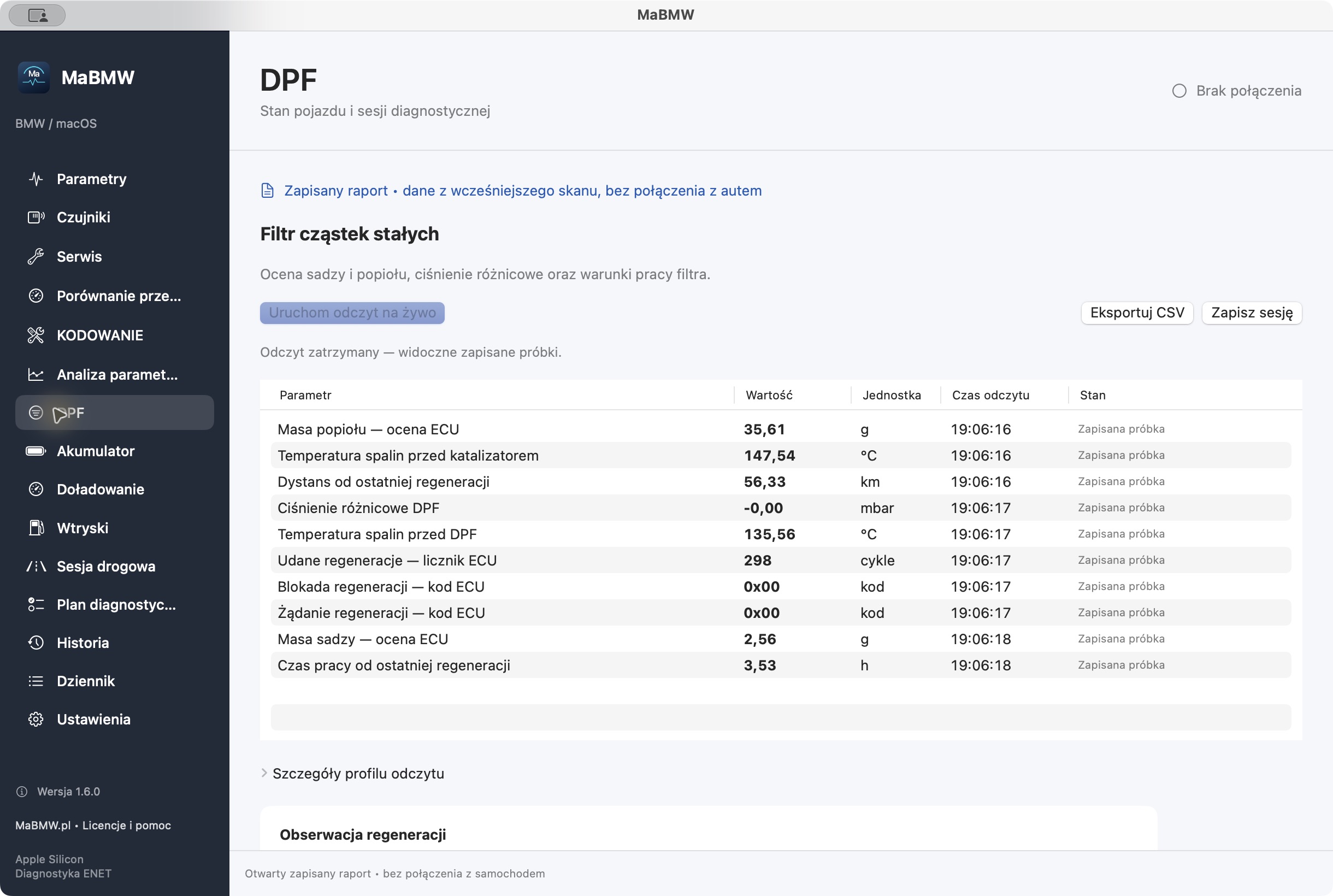Click the Akumulator battery icon
Viewport: 1333px width, 896px height.
pyautogui.click(x=36, y=451)
